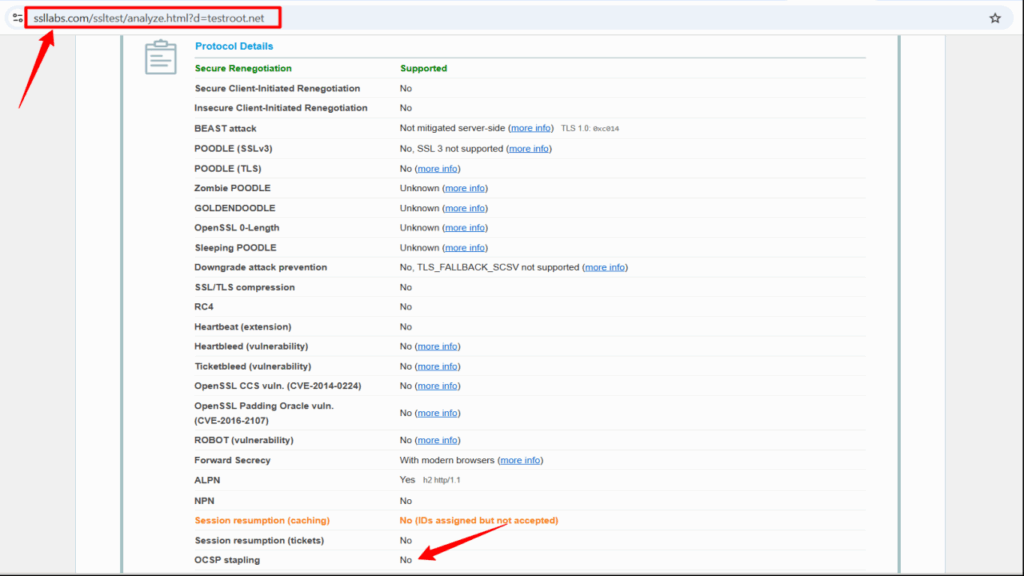Select 'Heartbeat (extension)' label

pos(242,327)
